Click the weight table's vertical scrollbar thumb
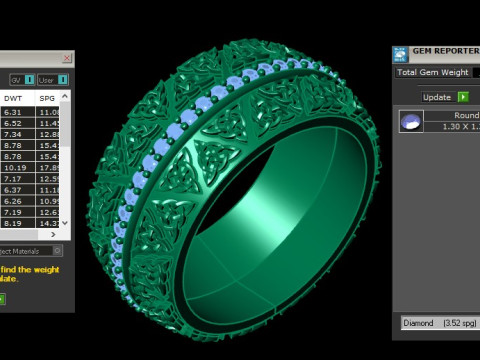Image resolution: width=480 pixels, height=360 pixels. coord(65,124)
